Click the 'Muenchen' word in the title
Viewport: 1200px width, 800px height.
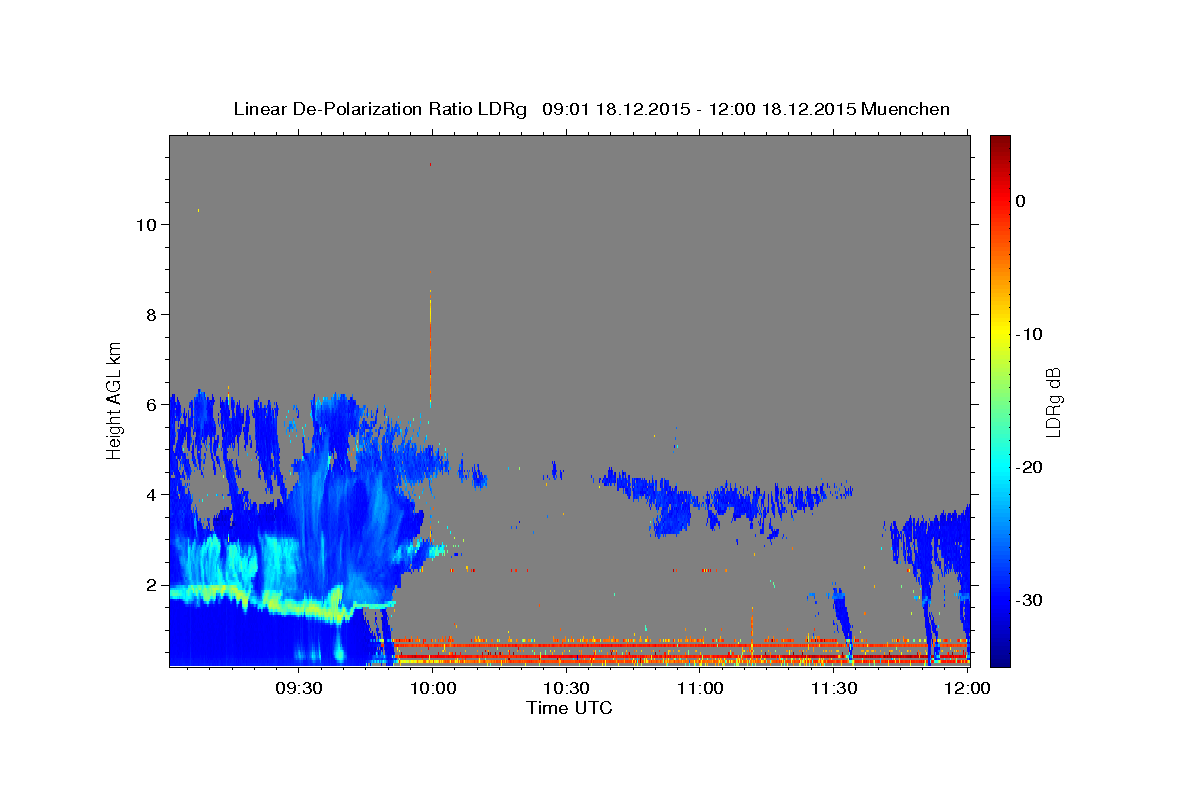pyautogui.click(x=906, y=109)
